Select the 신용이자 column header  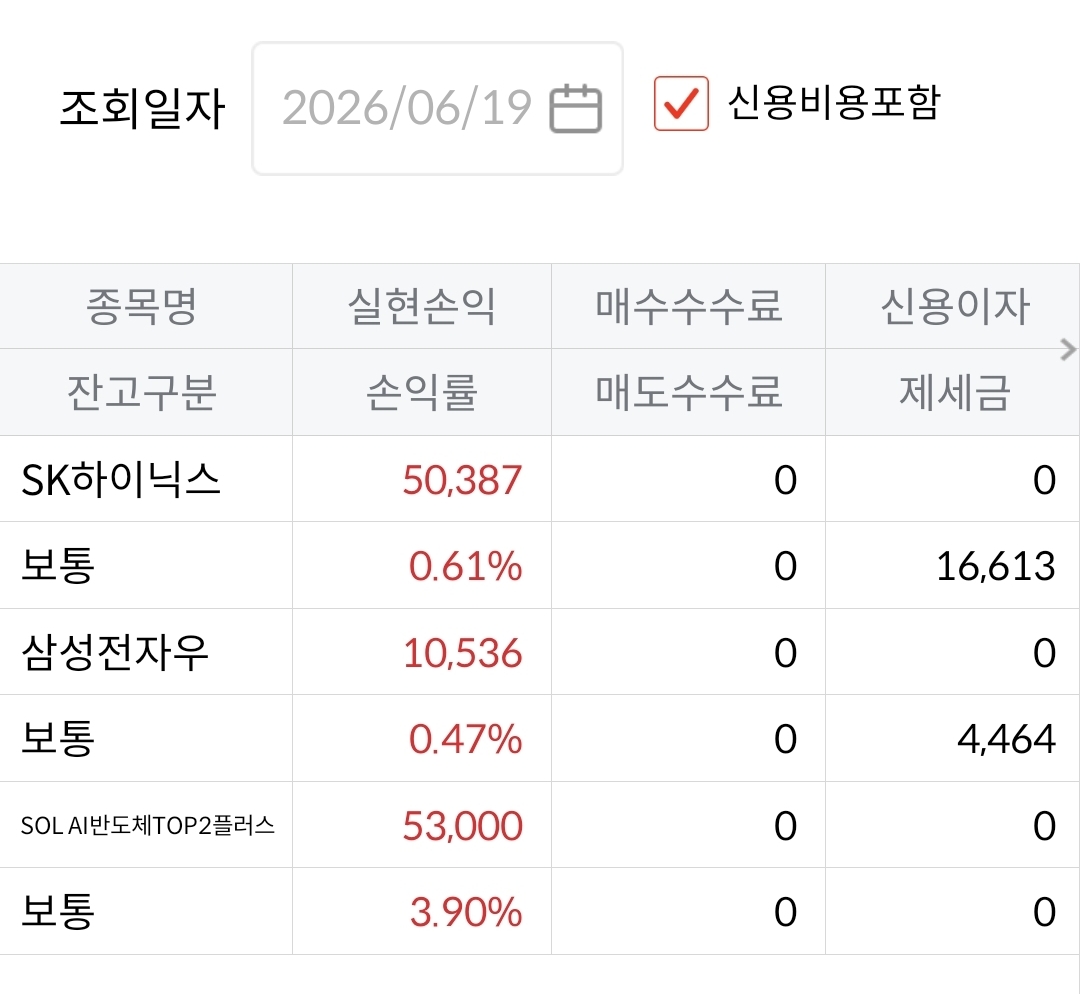pyautogui.click(x=955, y=307)
